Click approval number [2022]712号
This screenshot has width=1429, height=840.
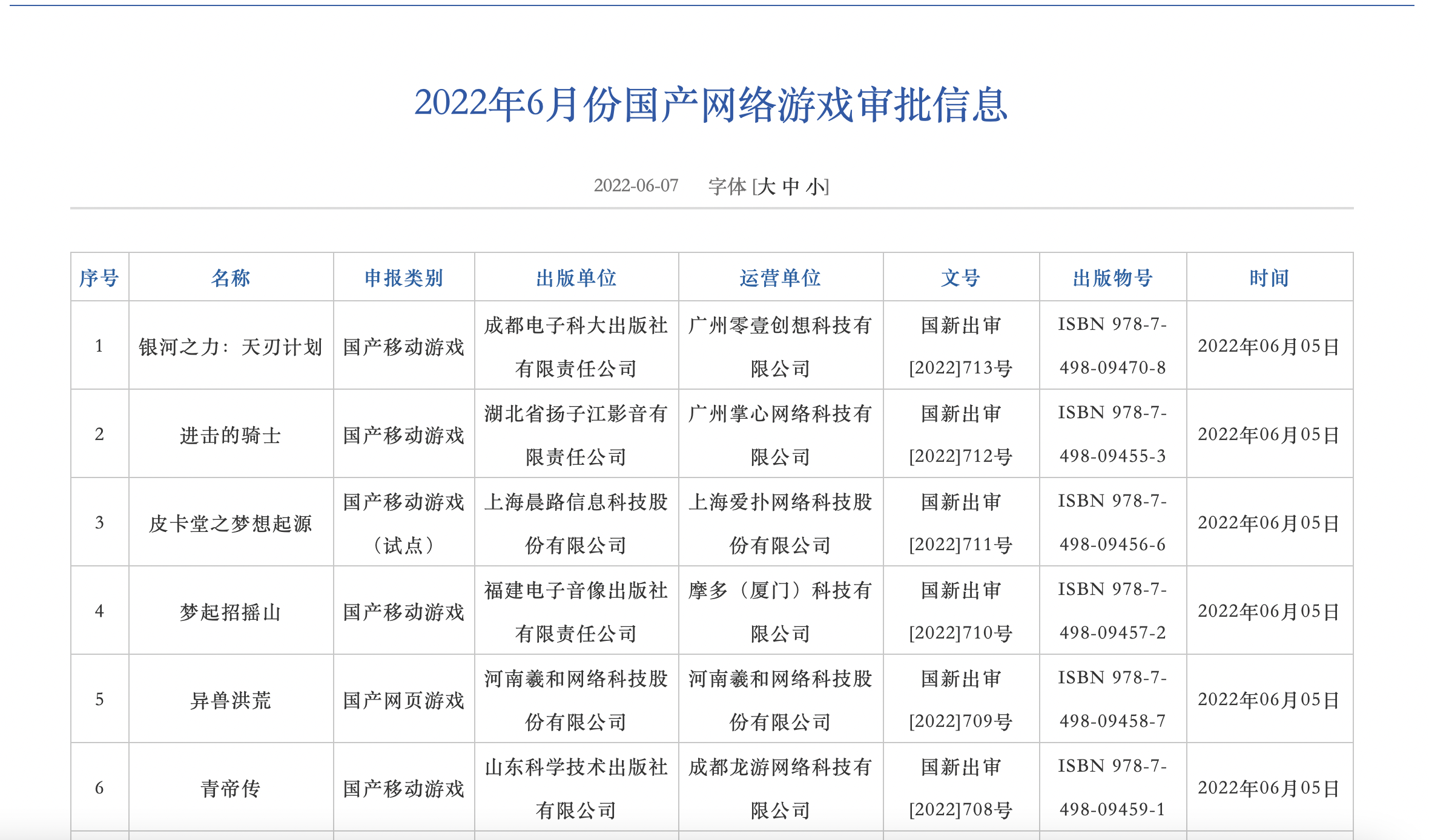tap(961, 456)
